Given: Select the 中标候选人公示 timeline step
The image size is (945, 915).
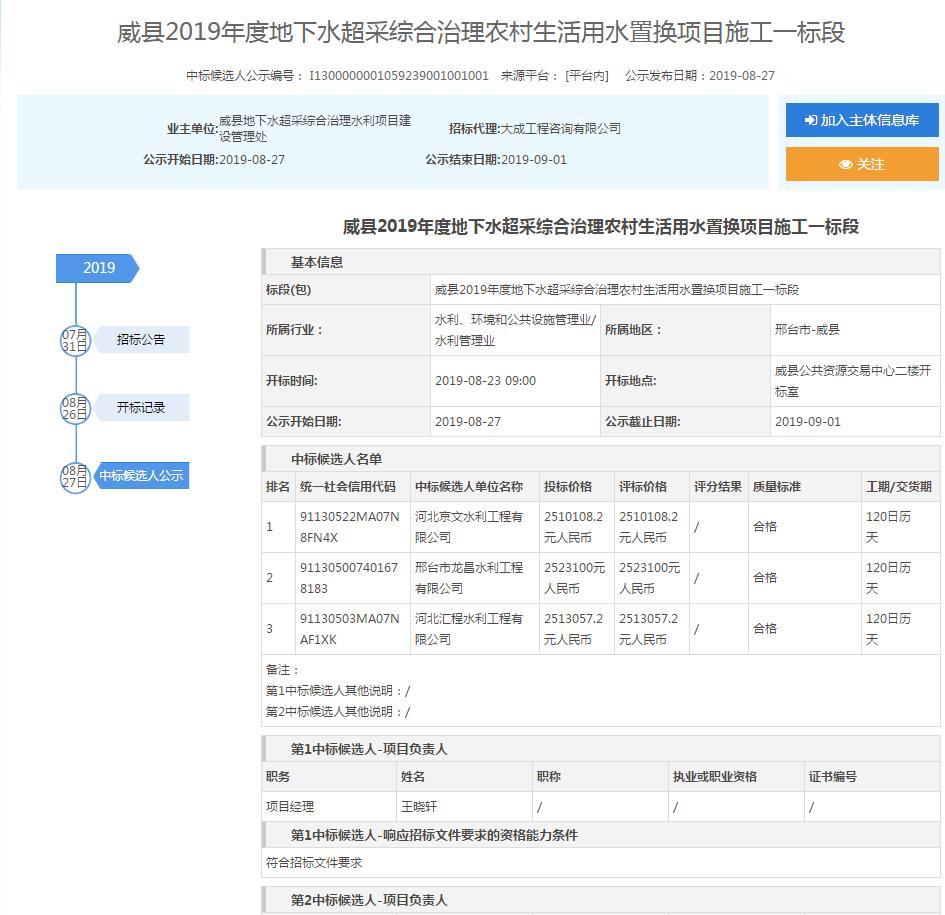Looking at the screenshot, I should click(141, 476).
